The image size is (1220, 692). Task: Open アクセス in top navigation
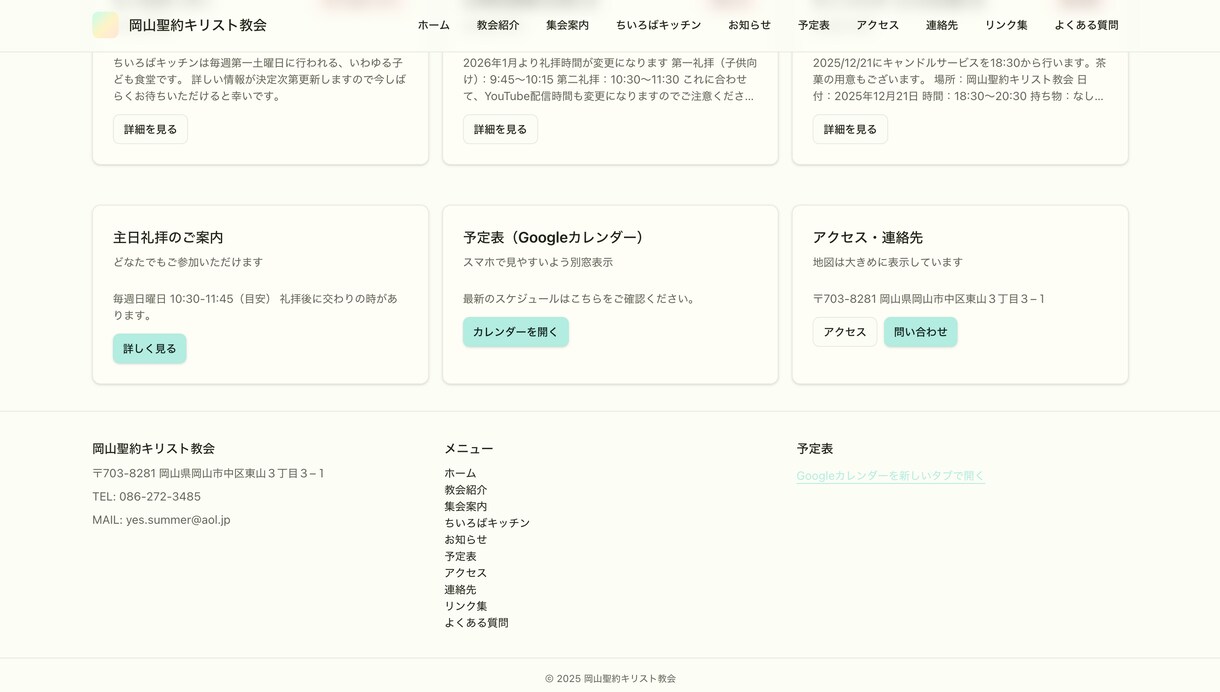pyautogui.click(x=878, y=25)
